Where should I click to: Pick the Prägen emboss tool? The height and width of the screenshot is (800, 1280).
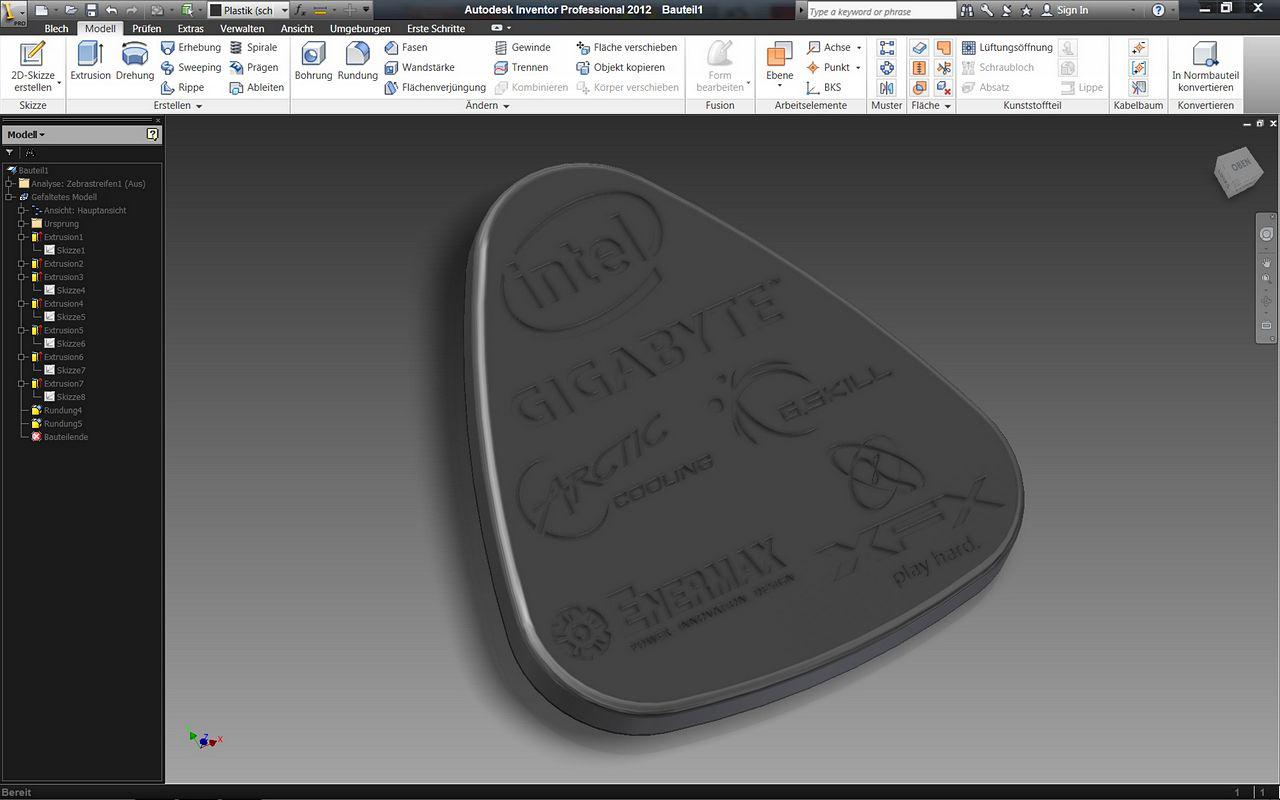click(x=254, y=67)
